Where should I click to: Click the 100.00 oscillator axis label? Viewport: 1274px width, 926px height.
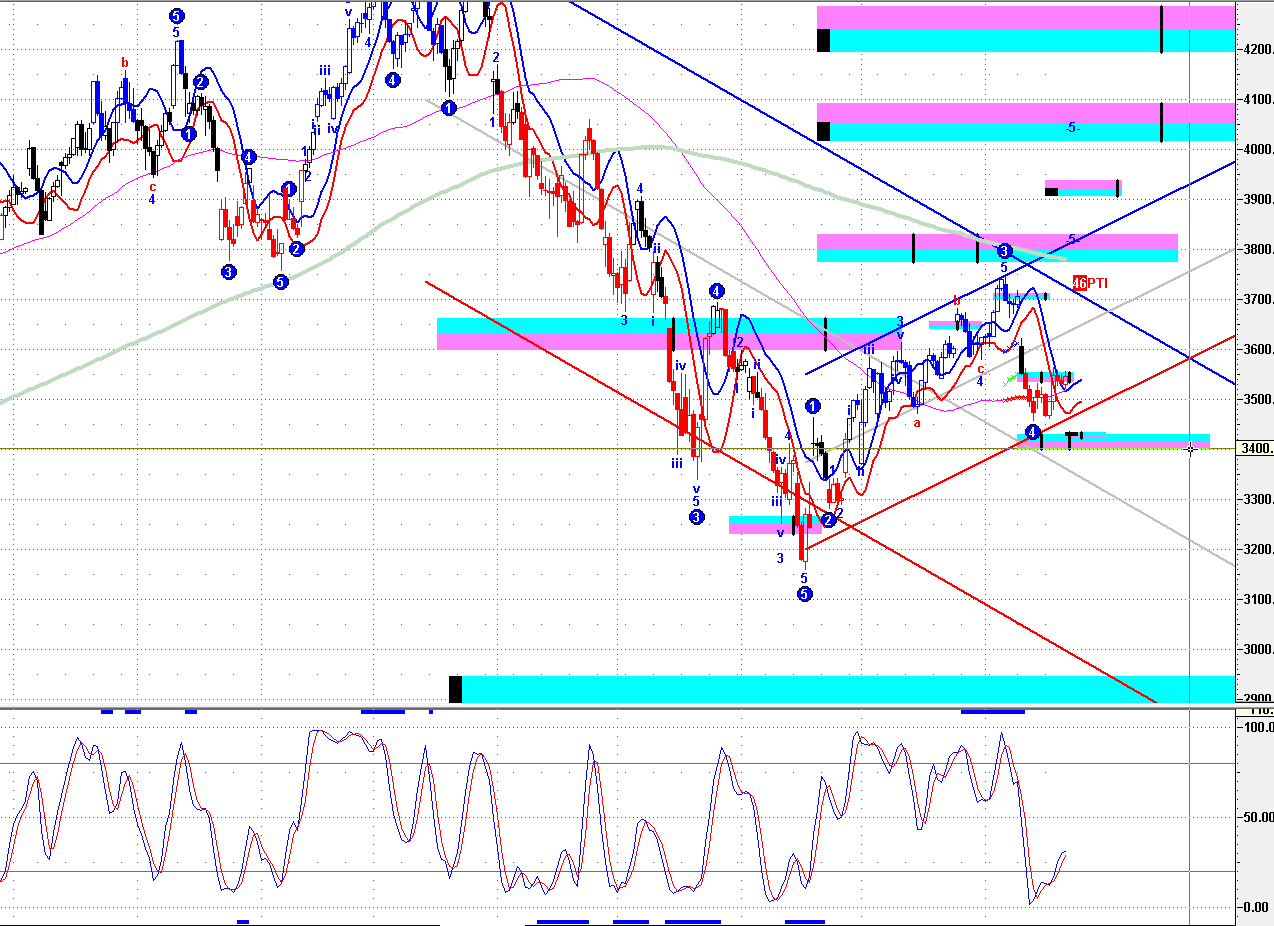(x=1256, y=727)
